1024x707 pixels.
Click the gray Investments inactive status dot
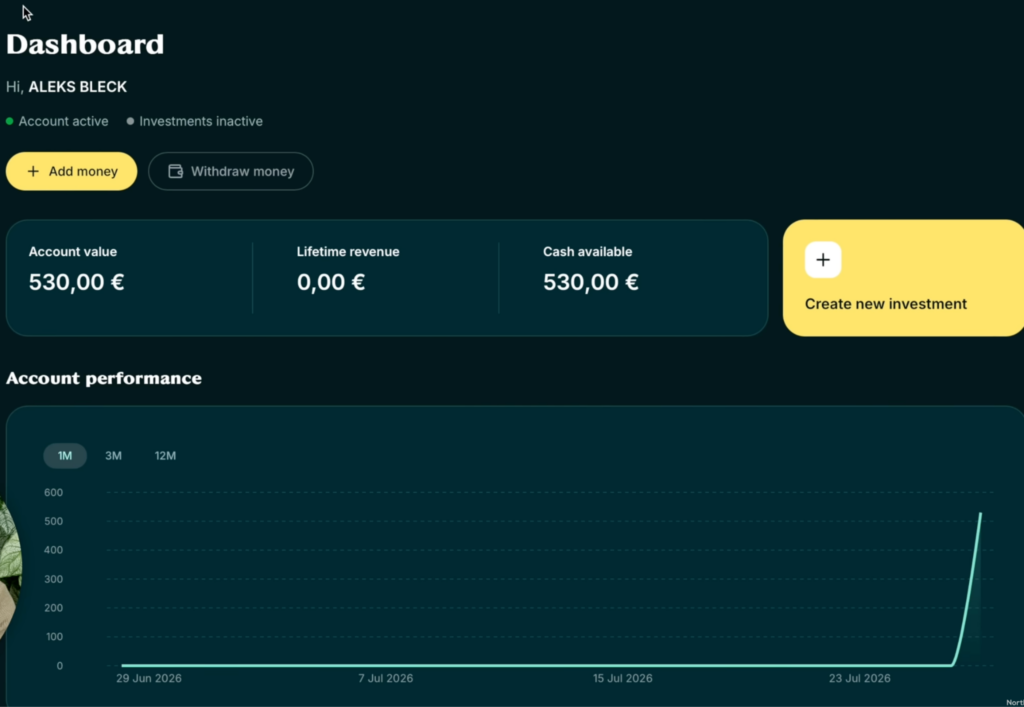tap(130, 121)
